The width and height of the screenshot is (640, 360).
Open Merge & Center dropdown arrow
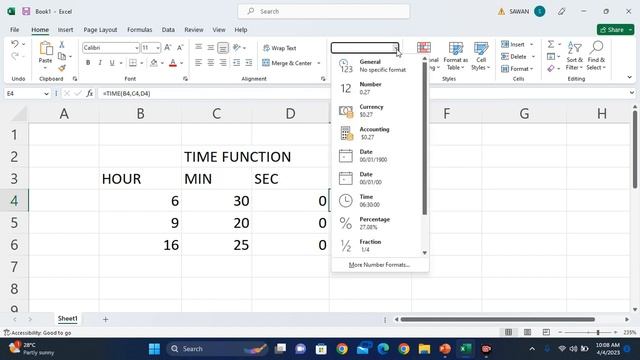(x=319, y=63)
